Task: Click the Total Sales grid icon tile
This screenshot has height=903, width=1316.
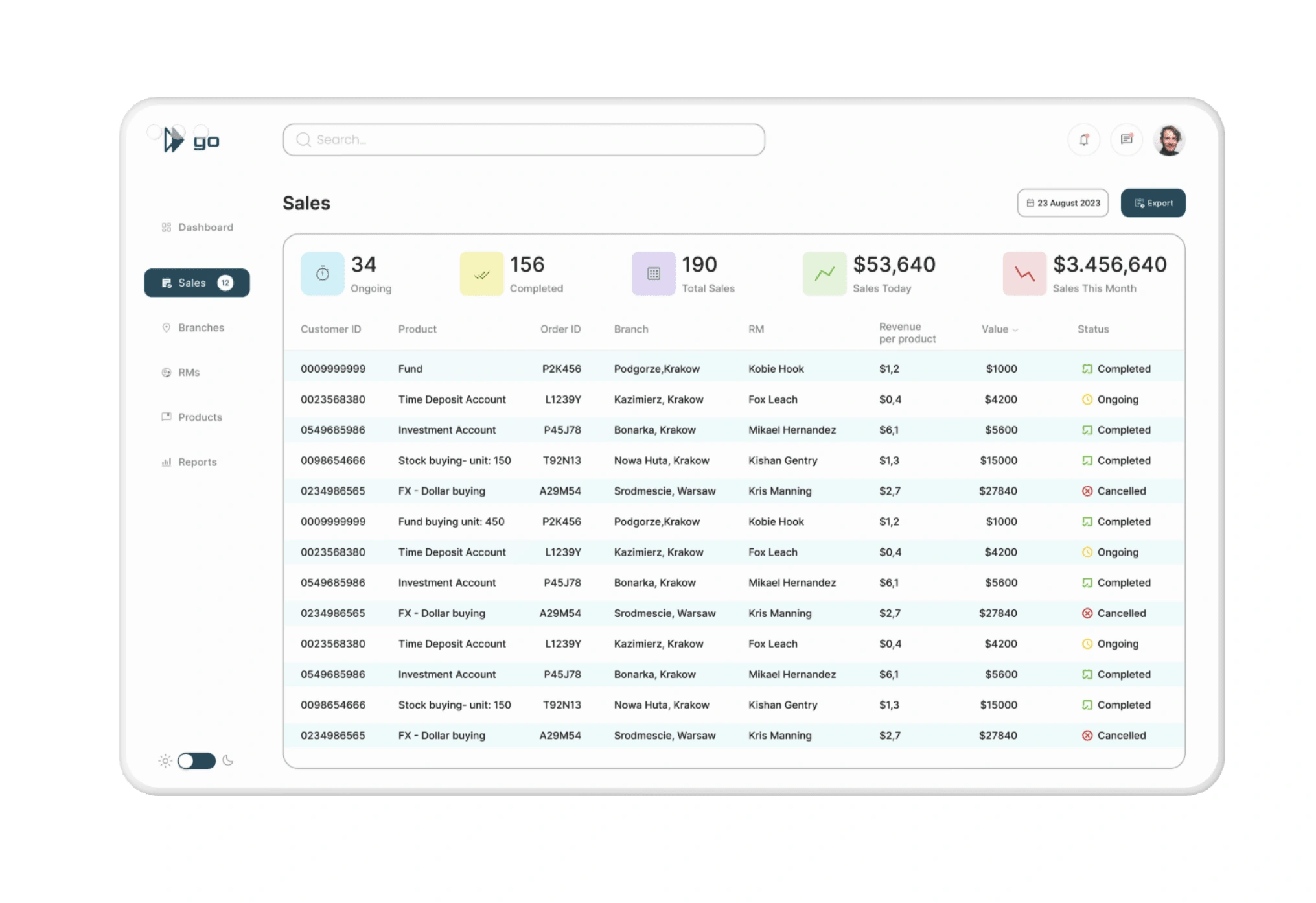Action: click(653, 274)
